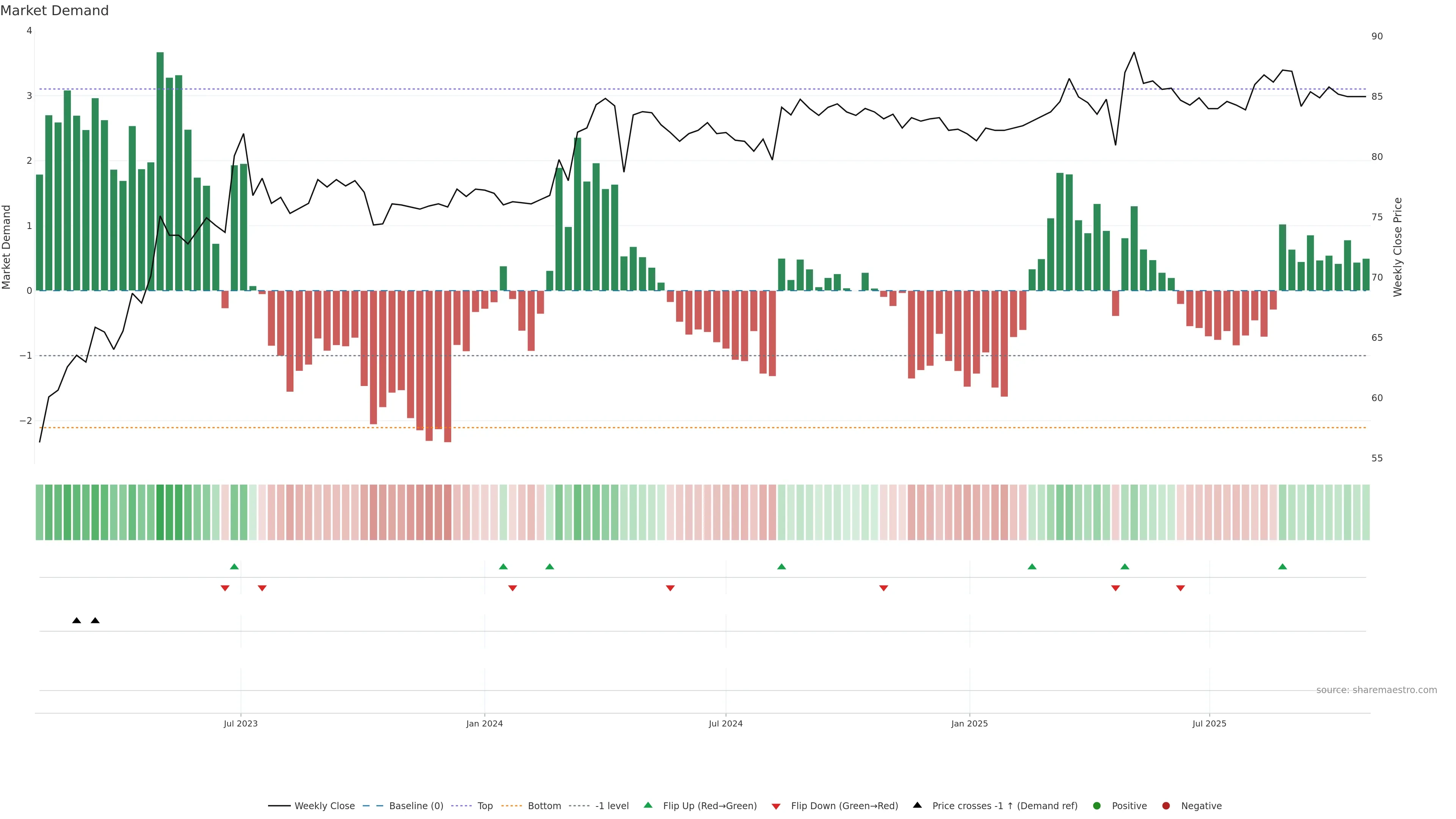Hide the Top line legend item

coord(485,805)
